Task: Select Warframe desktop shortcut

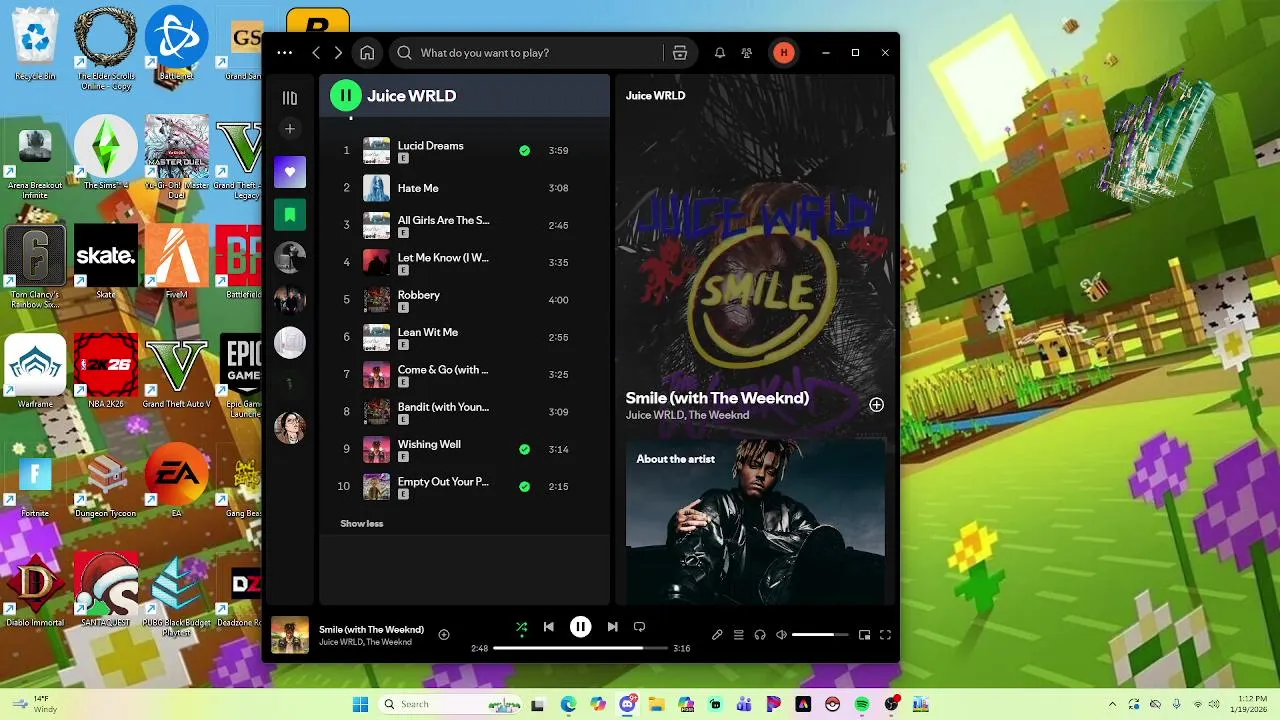Action: 35,372
